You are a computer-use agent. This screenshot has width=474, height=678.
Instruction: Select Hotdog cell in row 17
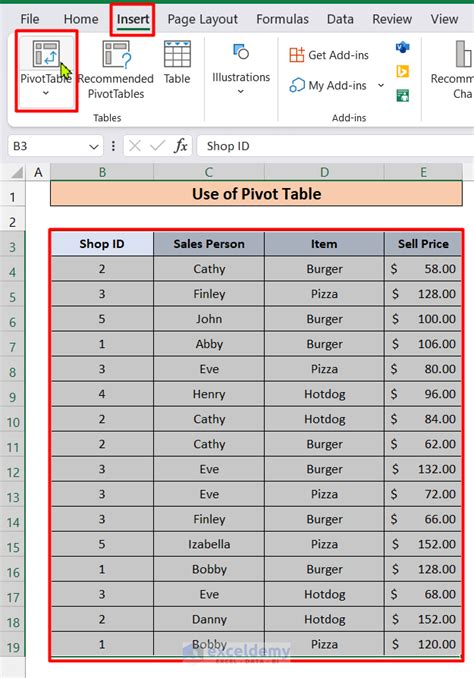(x=324, y=595)
